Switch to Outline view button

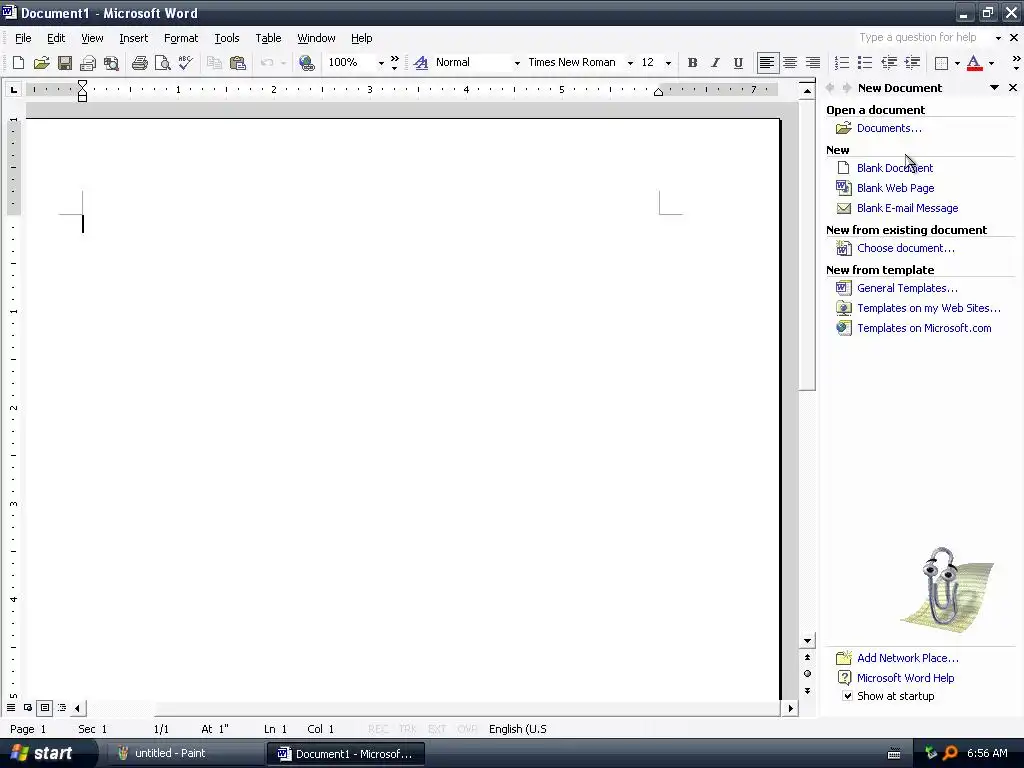click(62, 708)
